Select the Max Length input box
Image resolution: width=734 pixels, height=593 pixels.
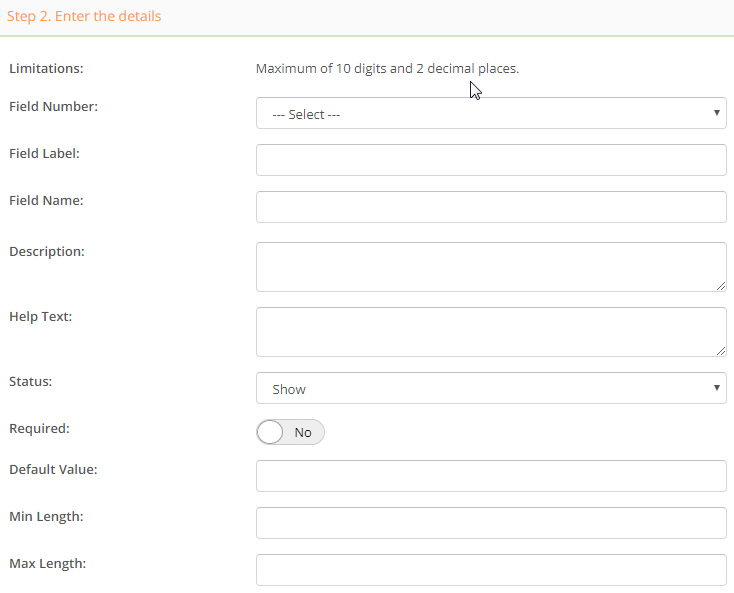491,570
